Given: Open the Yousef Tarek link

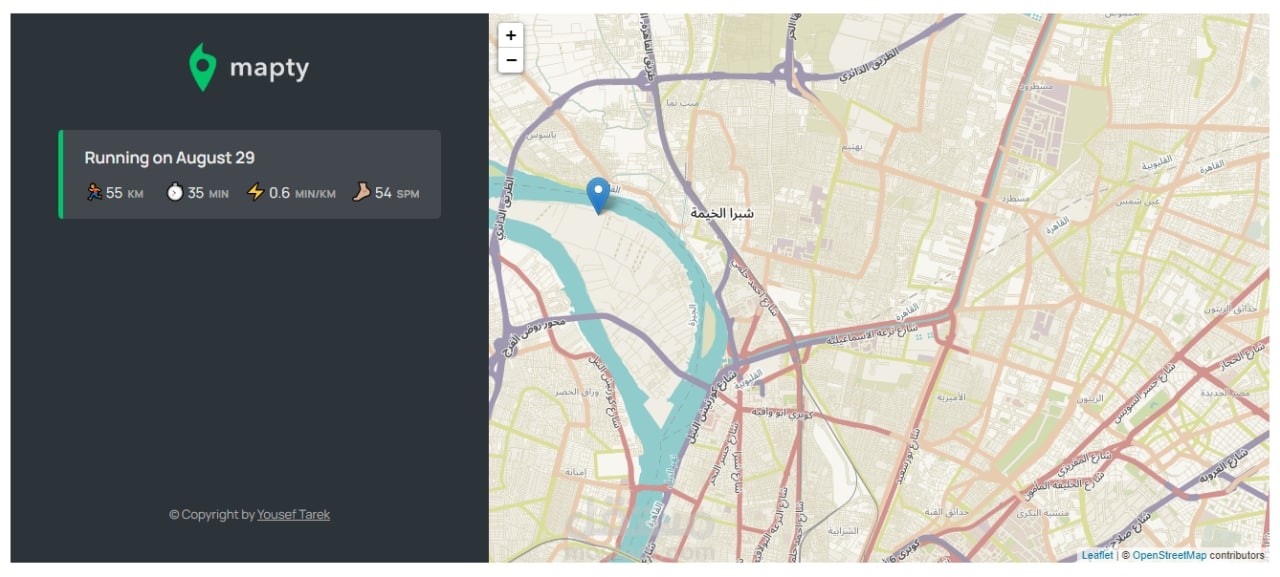Looking at the screenshot, I should (293, 515).
